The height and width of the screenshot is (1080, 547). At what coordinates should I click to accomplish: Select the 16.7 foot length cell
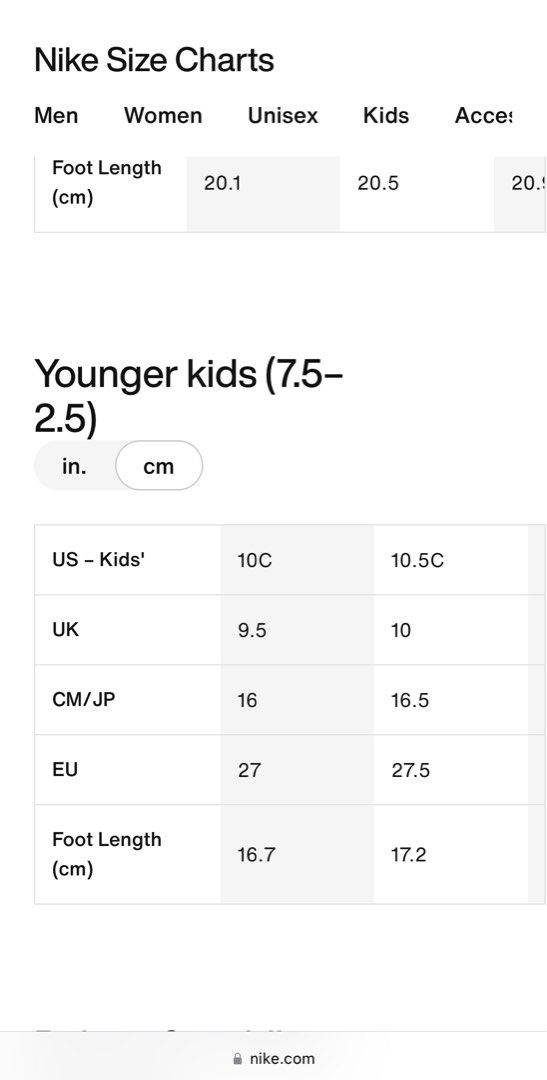pos(297,854)
